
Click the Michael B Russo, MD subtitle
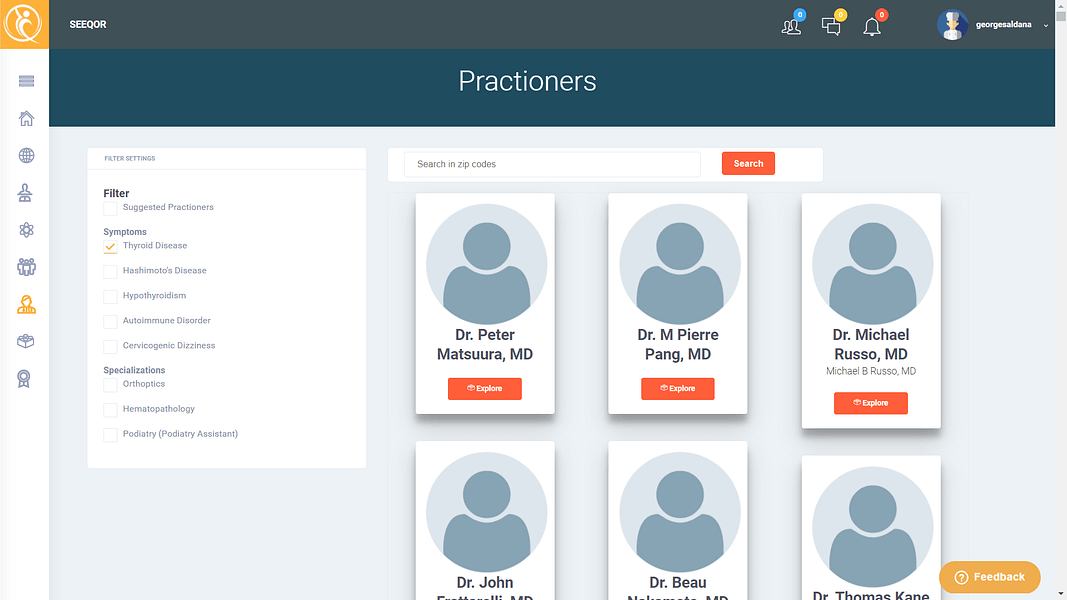tap(871, 371)
